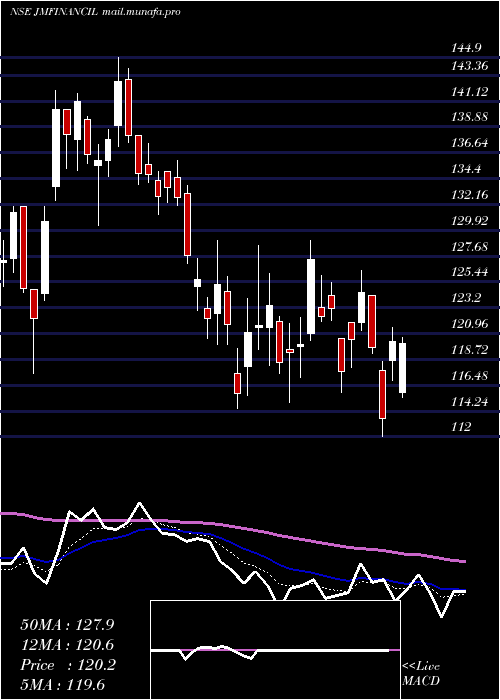Click the 50MA : 127.9 readout

67,625
